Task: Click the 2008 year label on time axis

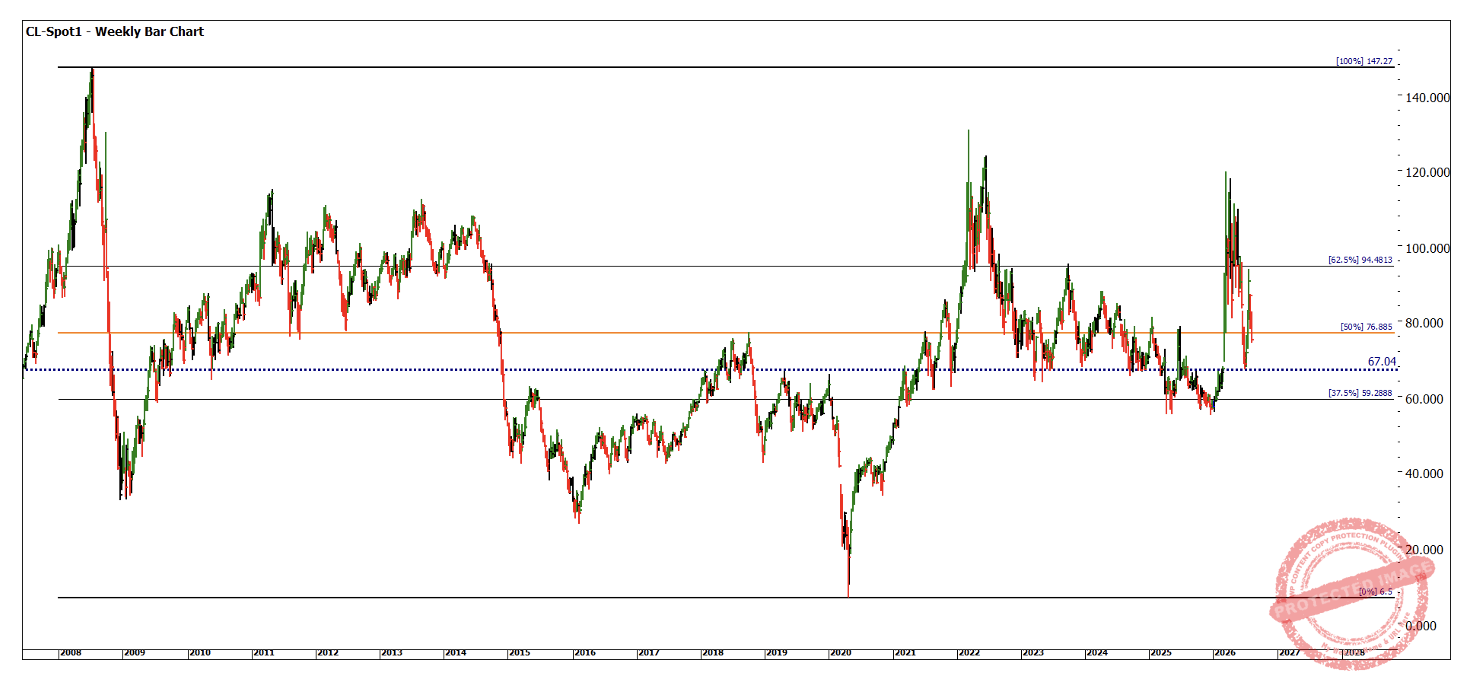Action: (x=70, y=652)
